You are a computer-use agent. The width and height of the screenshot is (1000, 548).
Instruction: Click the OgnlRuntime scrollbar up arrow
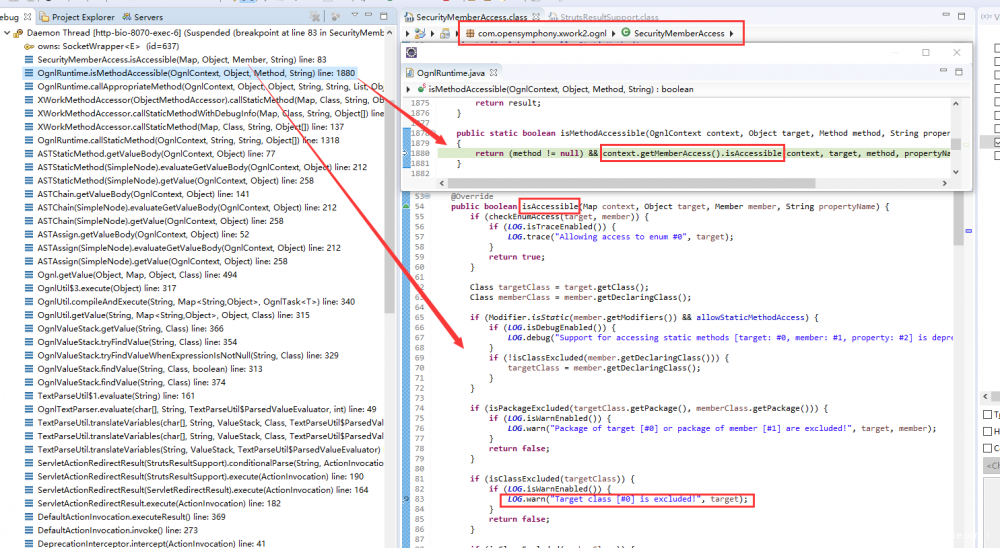point(955,103)
